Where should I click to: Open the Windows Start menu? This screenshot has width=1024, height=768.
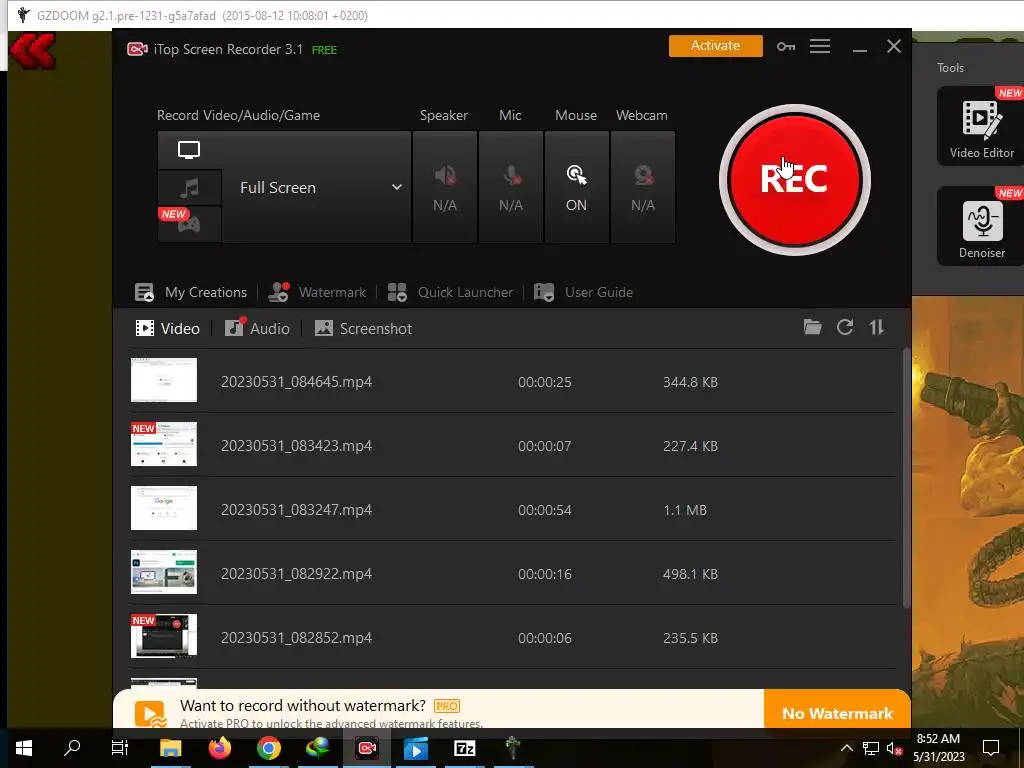click(x=24, y=748)
